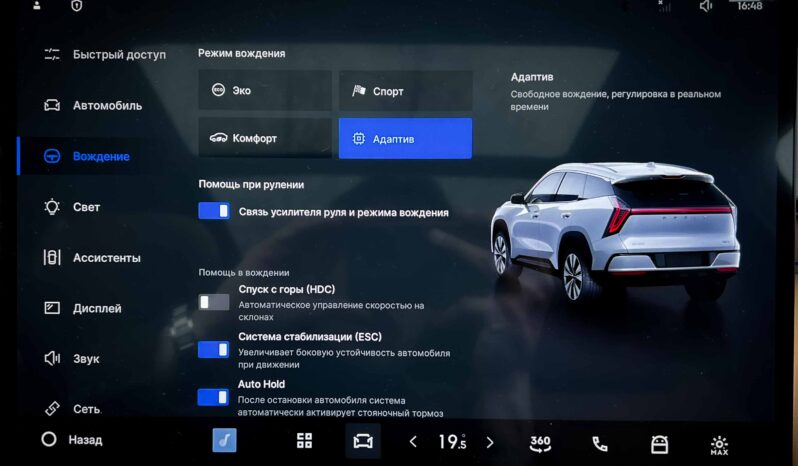Viewport: 798px width, 466px height.
Task: Tap the Назад back button
Action: click(x=72, y=440)
